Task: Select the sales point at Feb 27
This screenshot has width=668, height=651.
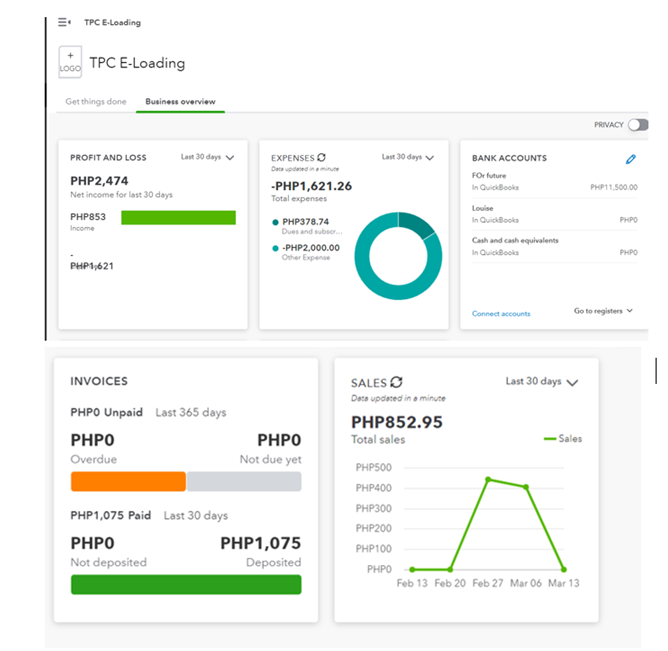Action: coord(488,479)
